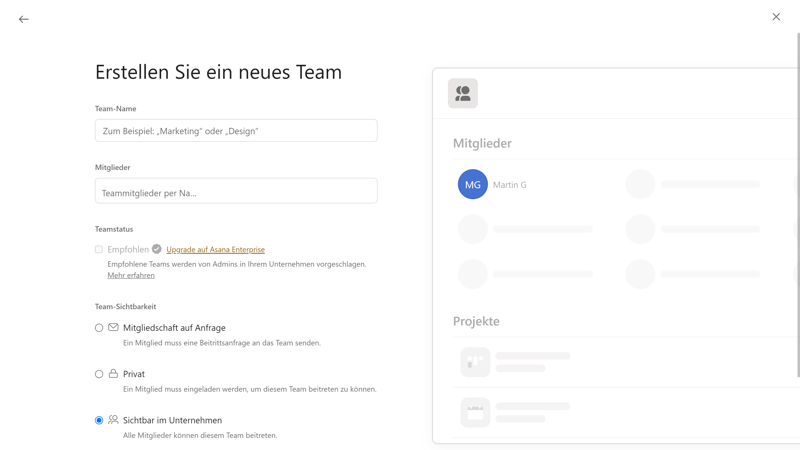
Task: Click the Teamstatus section label
Action: click(114, 229)
